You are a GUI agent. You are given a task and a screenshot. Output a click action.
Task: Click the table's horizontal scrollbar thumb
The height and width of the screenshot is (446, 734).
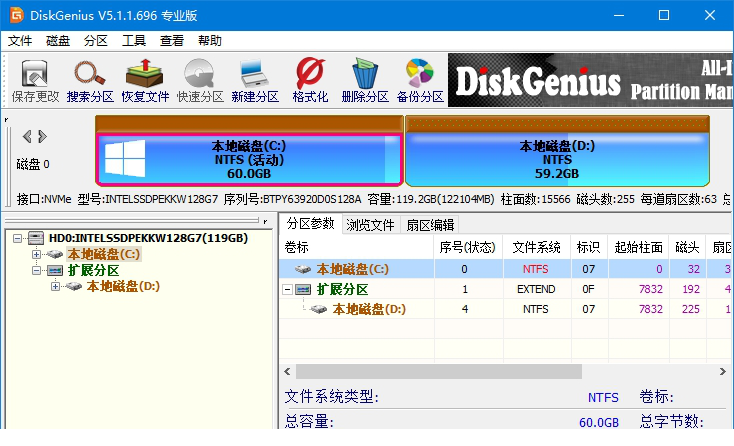pos(439,372)
